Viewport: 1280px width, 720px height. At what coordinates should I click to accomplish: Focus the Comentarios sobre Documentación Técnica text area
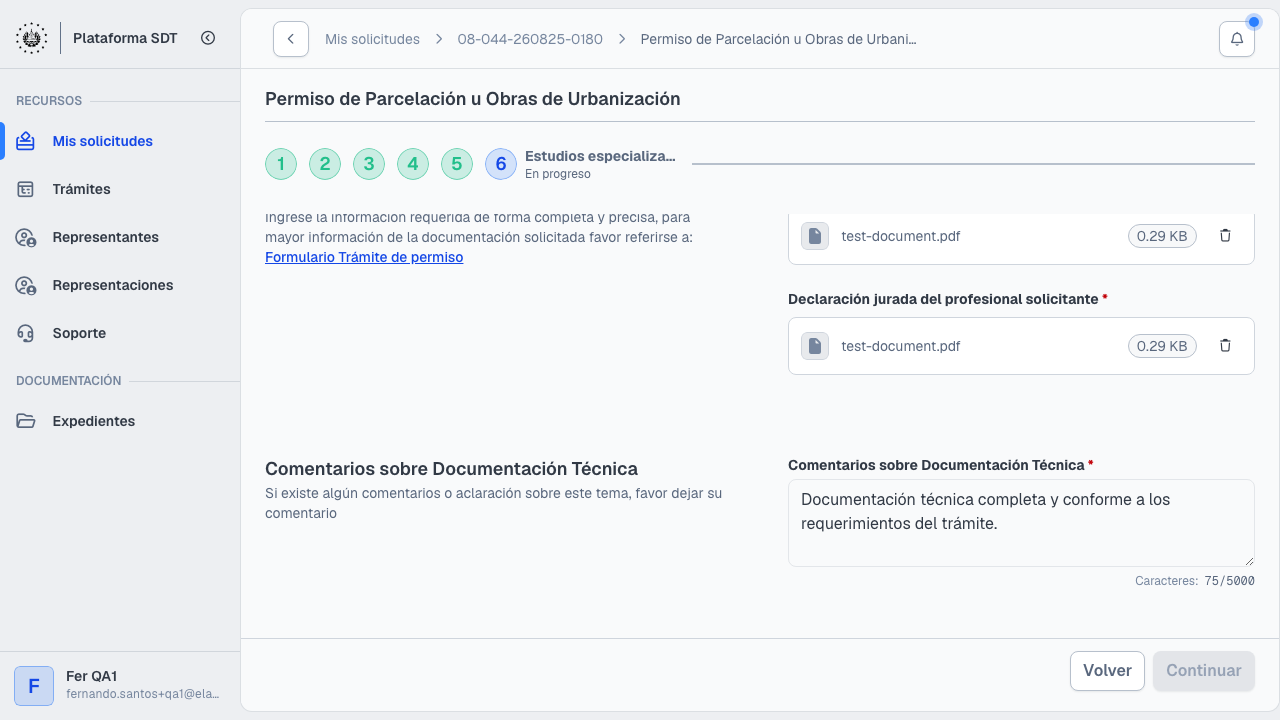[x=1021, y=523]
